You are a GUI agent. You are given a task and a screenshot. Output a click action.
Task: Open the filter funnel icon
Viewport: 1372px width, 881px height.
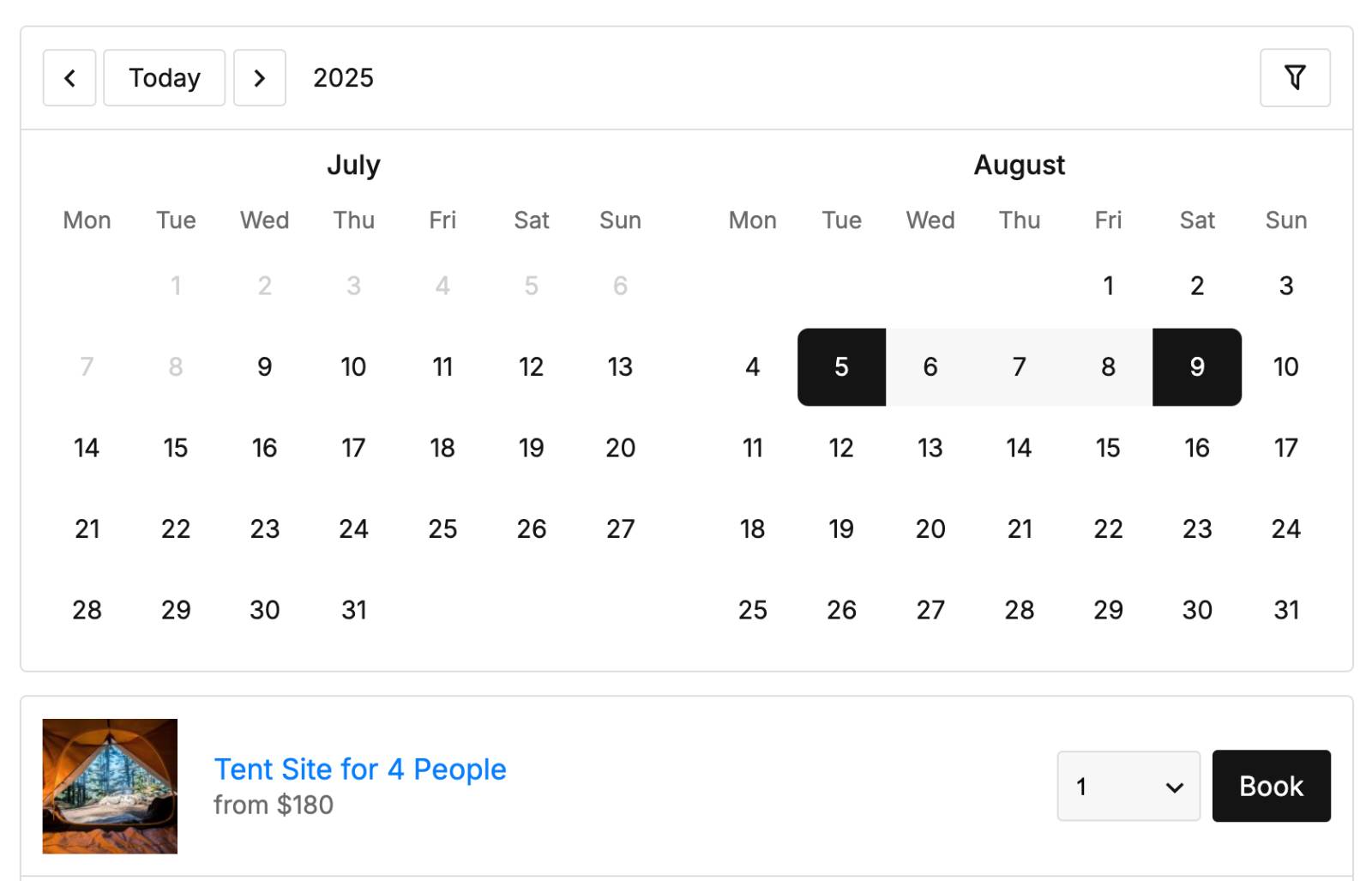click(x=1295, y=78)
